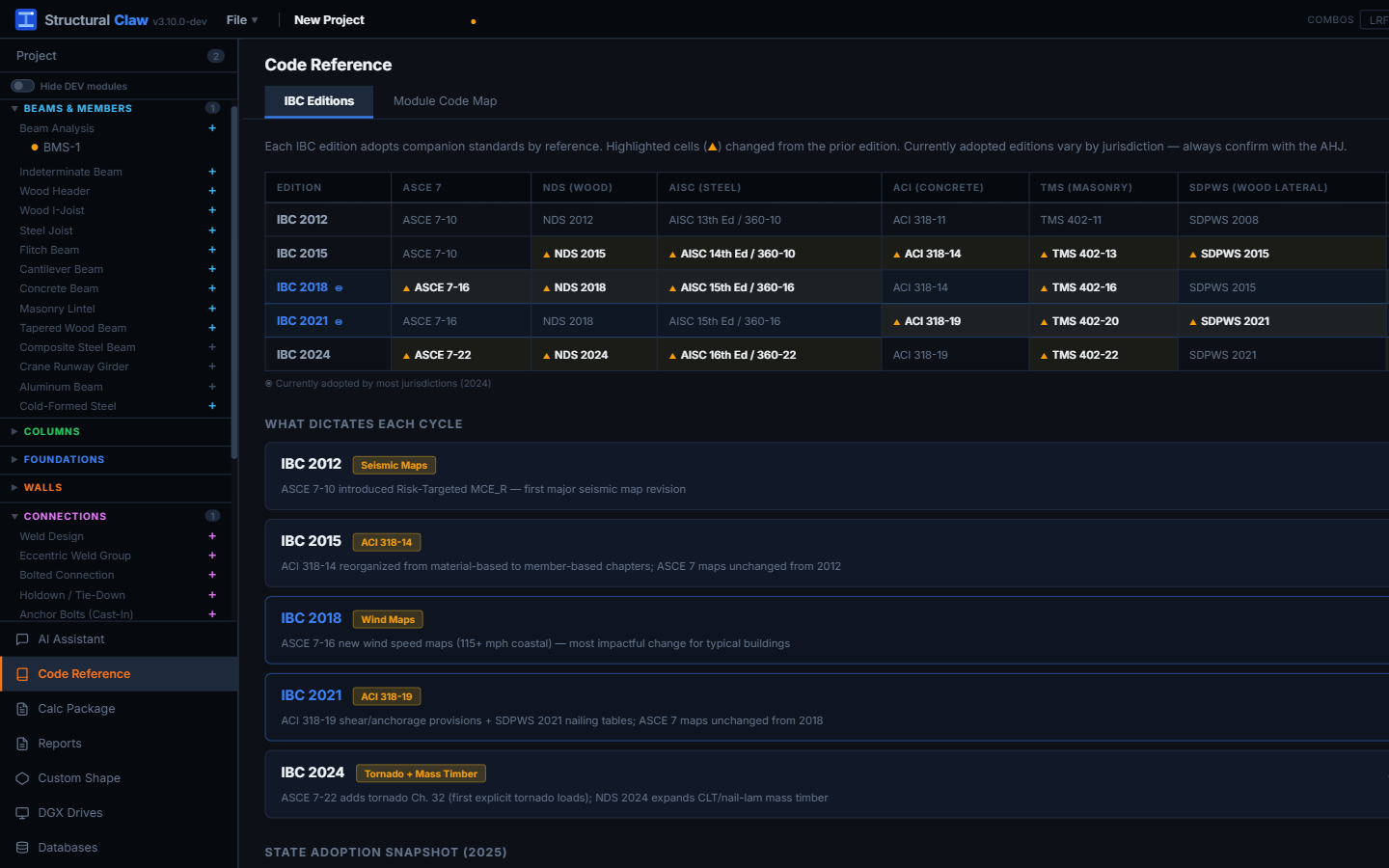This screenshot has height=868, width=1389.
Task: Click the ASCE 7-22 table cell
Action: point(461,355)
